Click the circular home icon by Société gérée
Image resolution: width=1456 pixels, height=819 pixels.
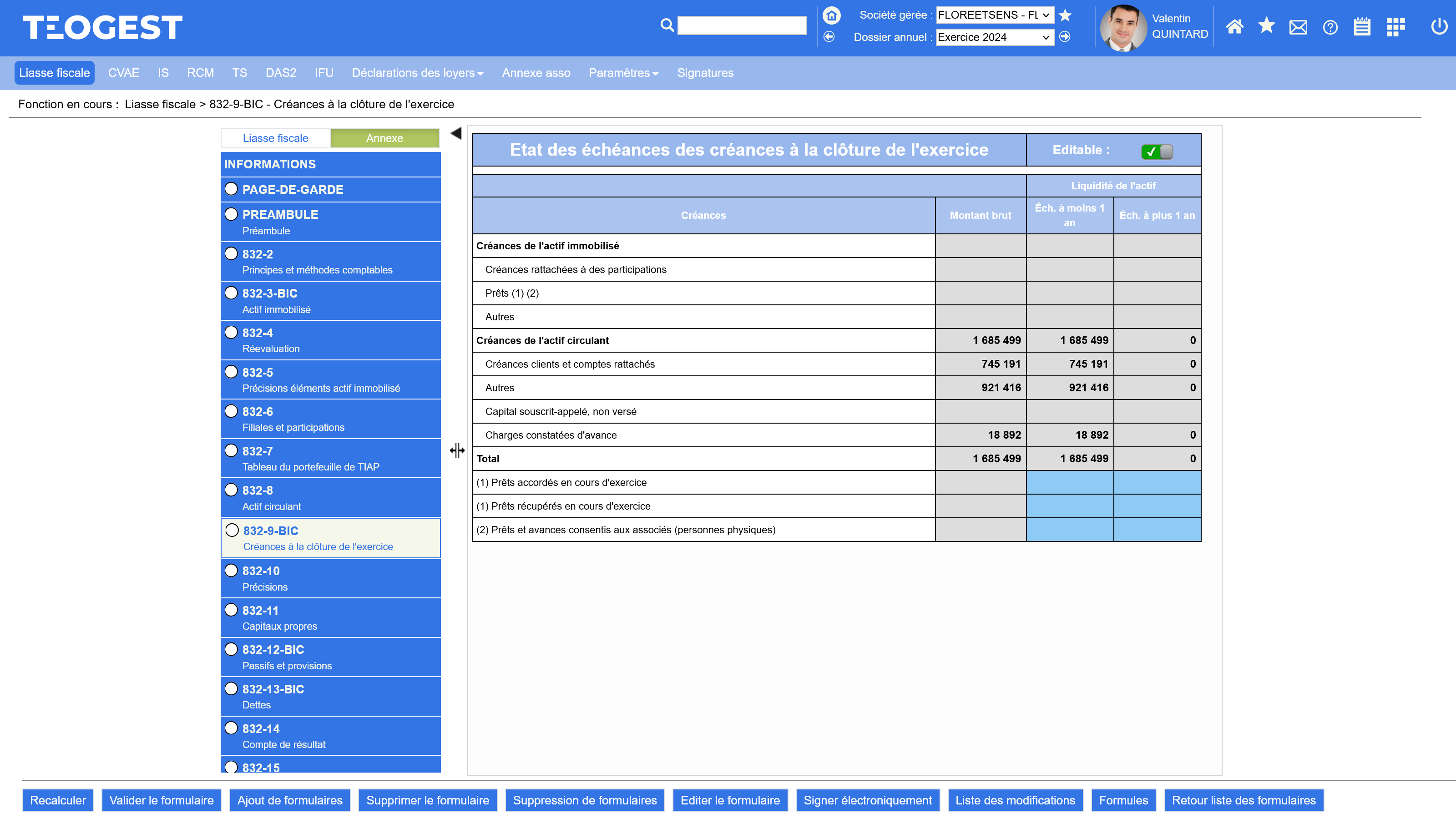[831, 15]
